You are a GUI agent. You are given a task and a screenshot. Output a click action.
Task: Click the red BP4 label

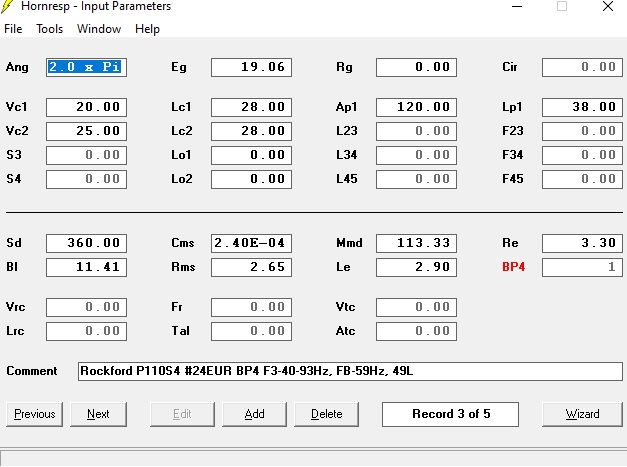click(x=513, y=267)
